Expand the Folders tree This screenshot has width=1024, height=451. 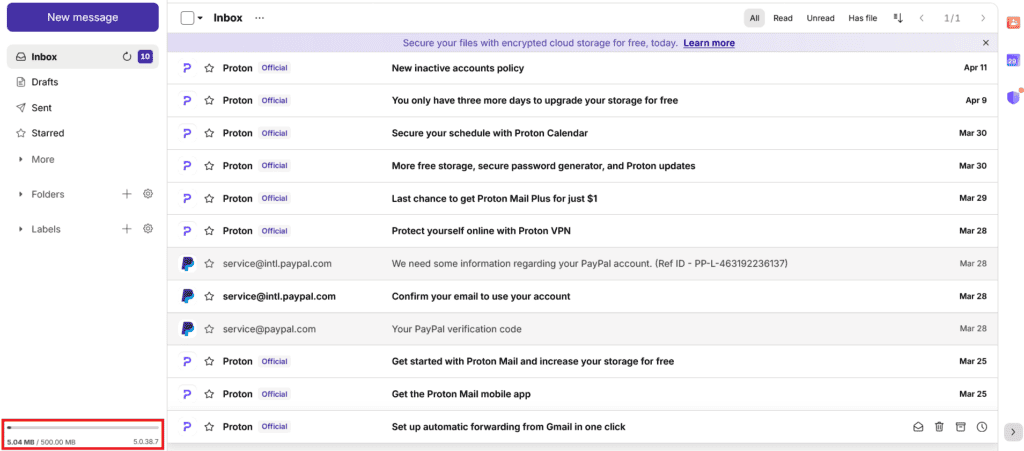coord(21,194)
